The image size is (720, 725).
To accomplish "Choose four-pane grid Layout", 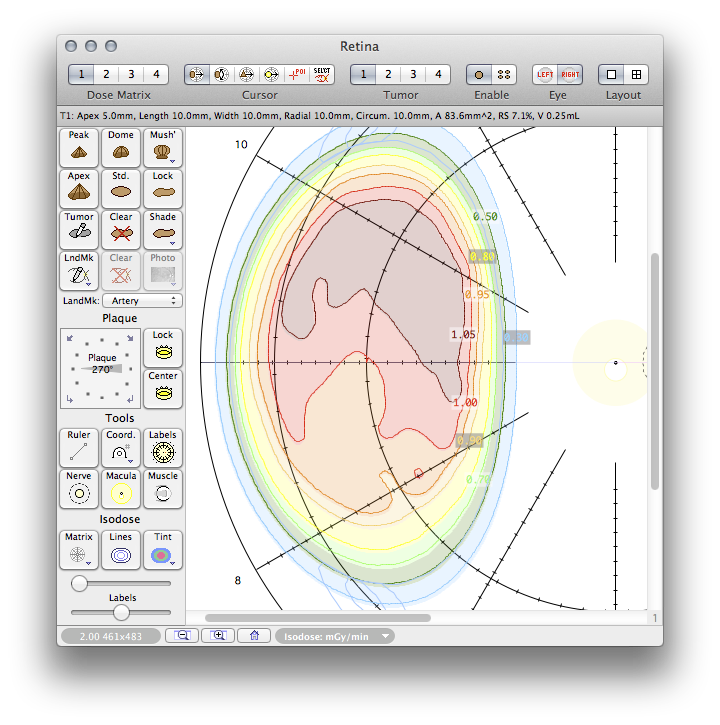I will pos(636,74).
